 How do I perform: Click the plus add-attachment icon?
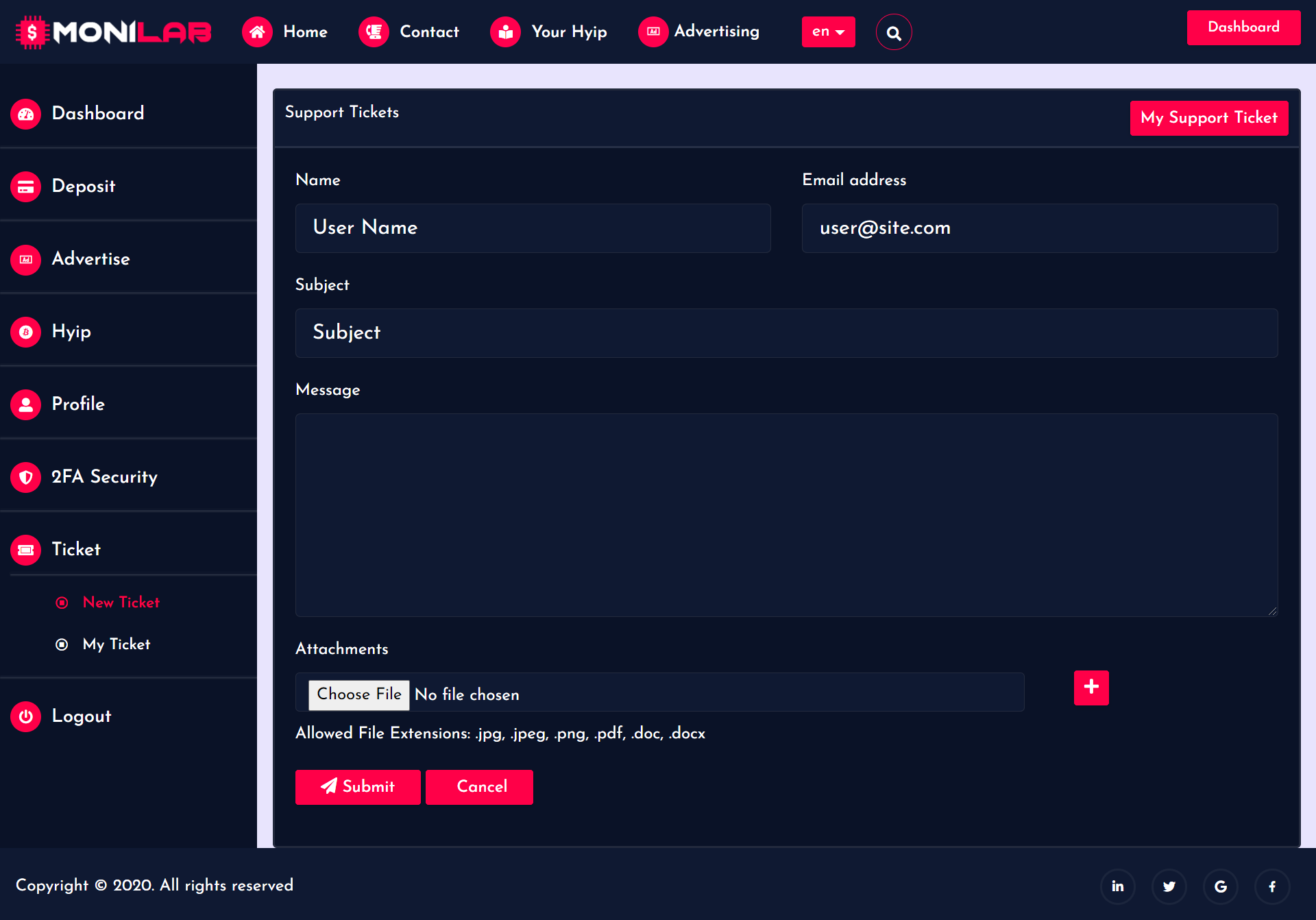1091,688
